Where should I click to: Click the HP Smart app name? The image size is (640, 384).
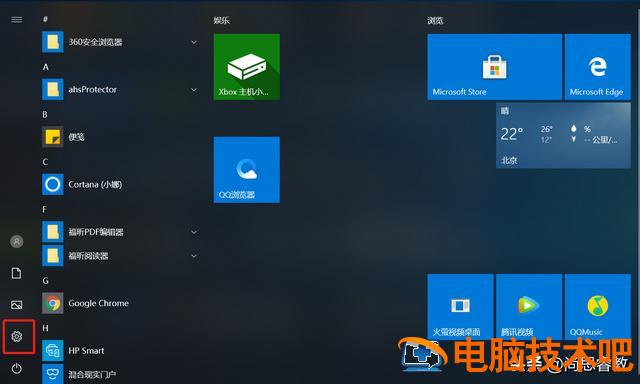[86, 351]
